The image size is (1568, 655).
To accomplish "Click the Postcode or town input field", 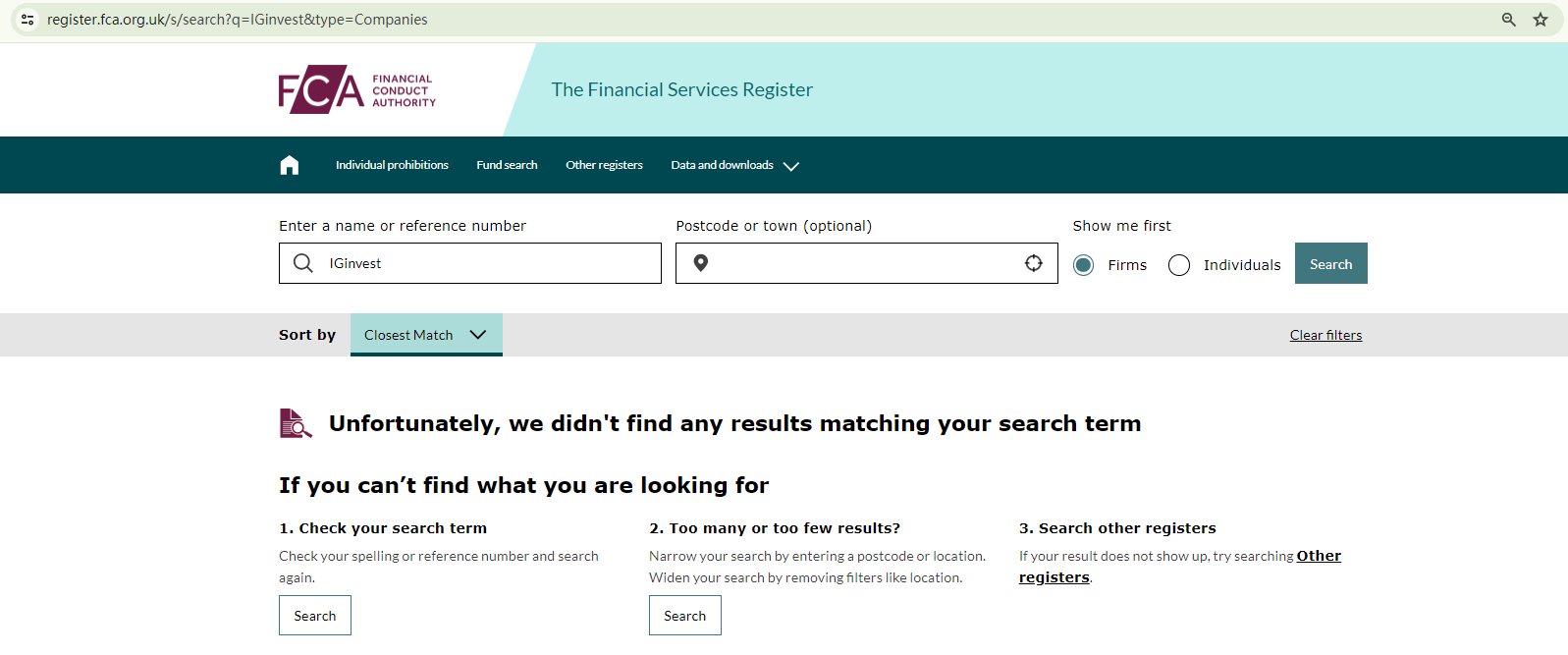I will (x=864, y=263).
